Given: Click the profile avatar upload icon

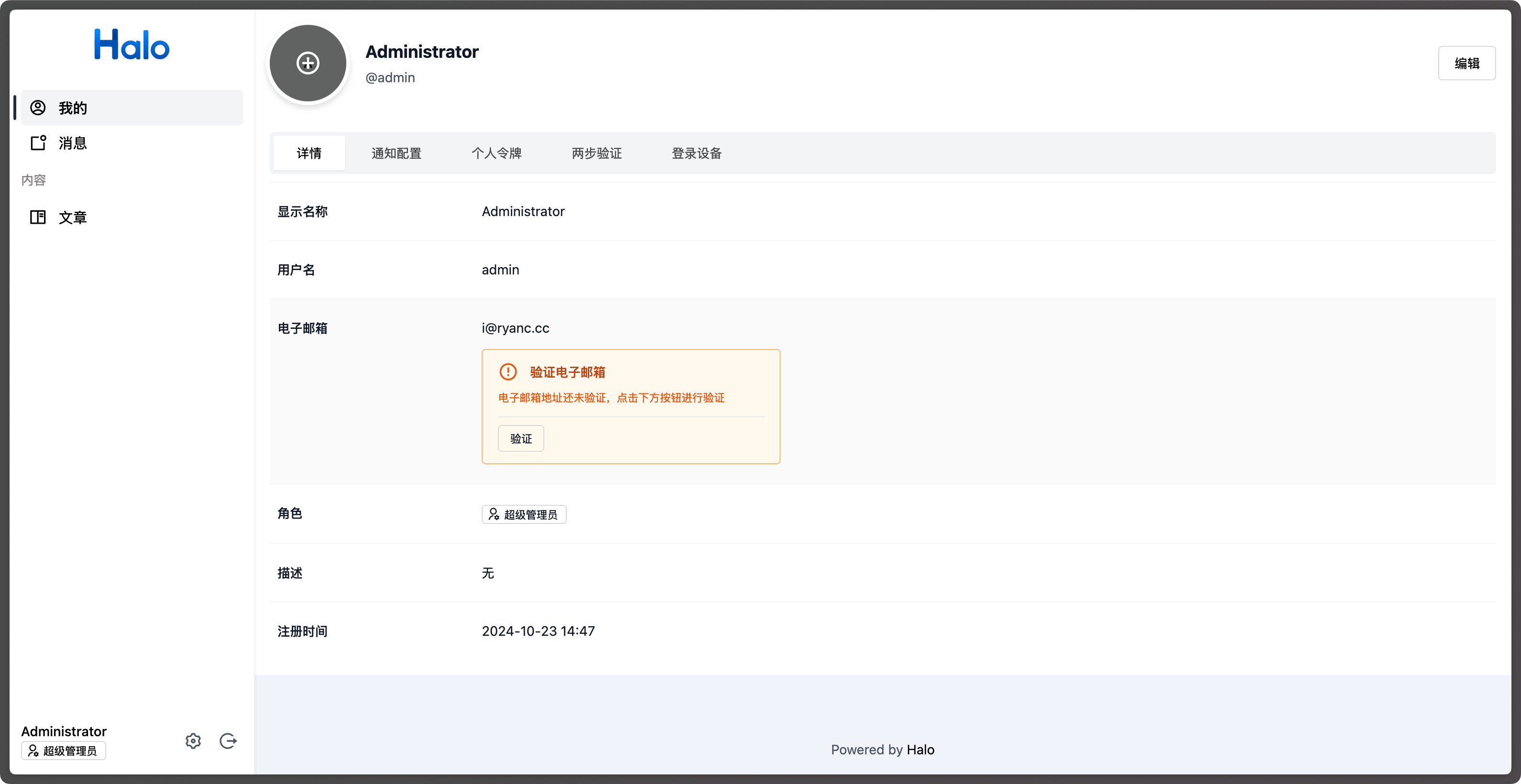Looking at the screenshot, I should pos(308,62).
